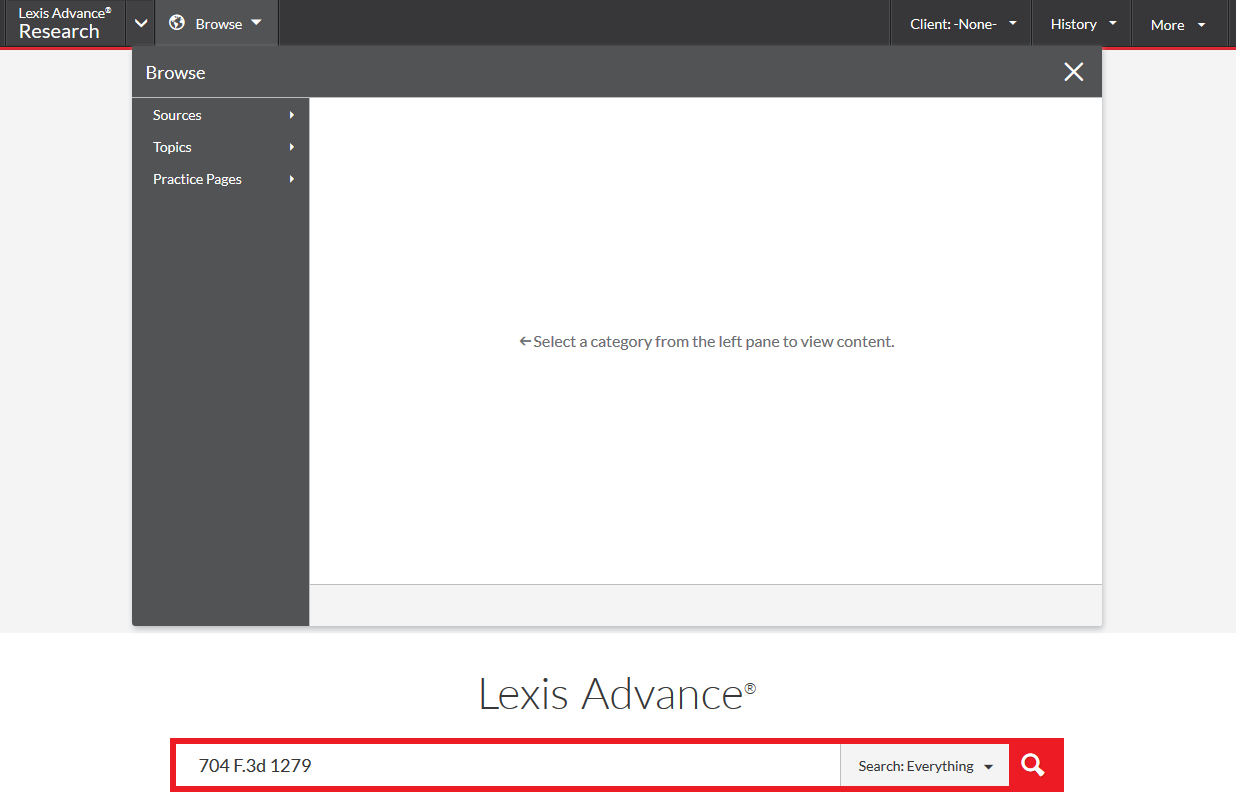
Task: Open the Client: -None- dropdown
Action: 963,24
